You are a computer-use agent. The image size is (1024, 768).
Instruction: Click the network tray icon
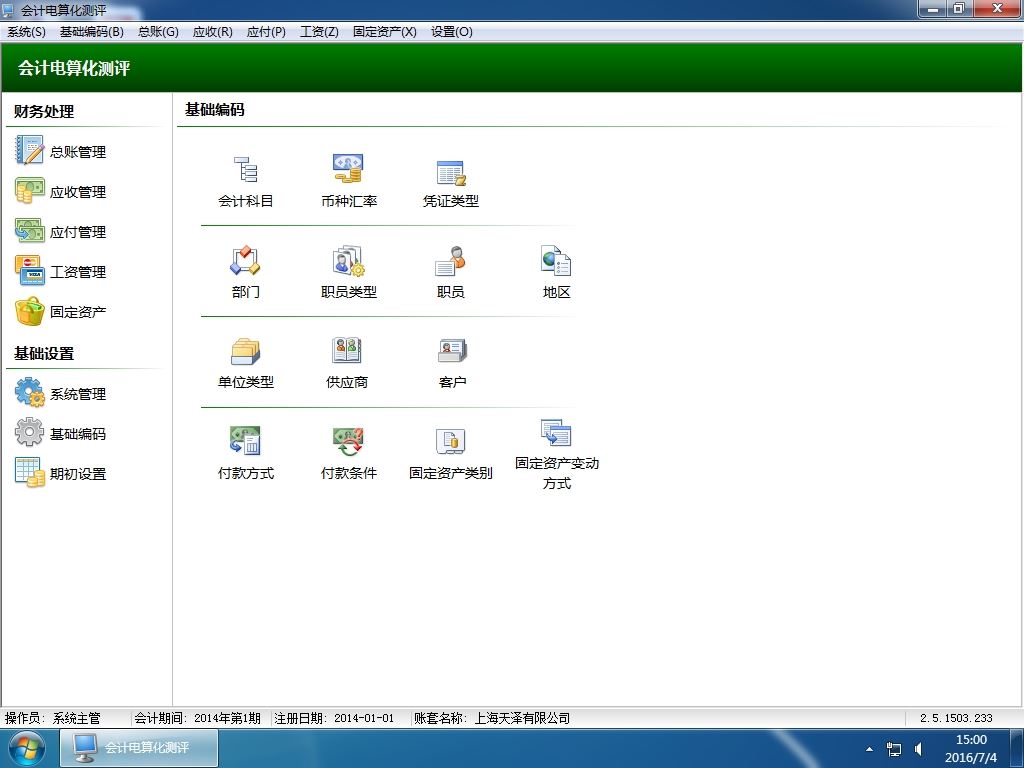893,749
